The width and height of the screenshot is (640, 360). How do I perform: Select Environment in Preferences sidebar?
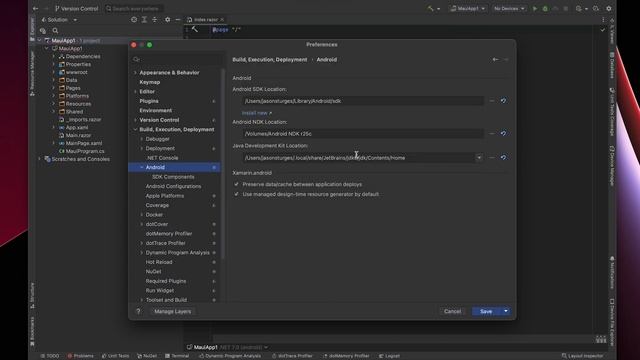[156, 111]
